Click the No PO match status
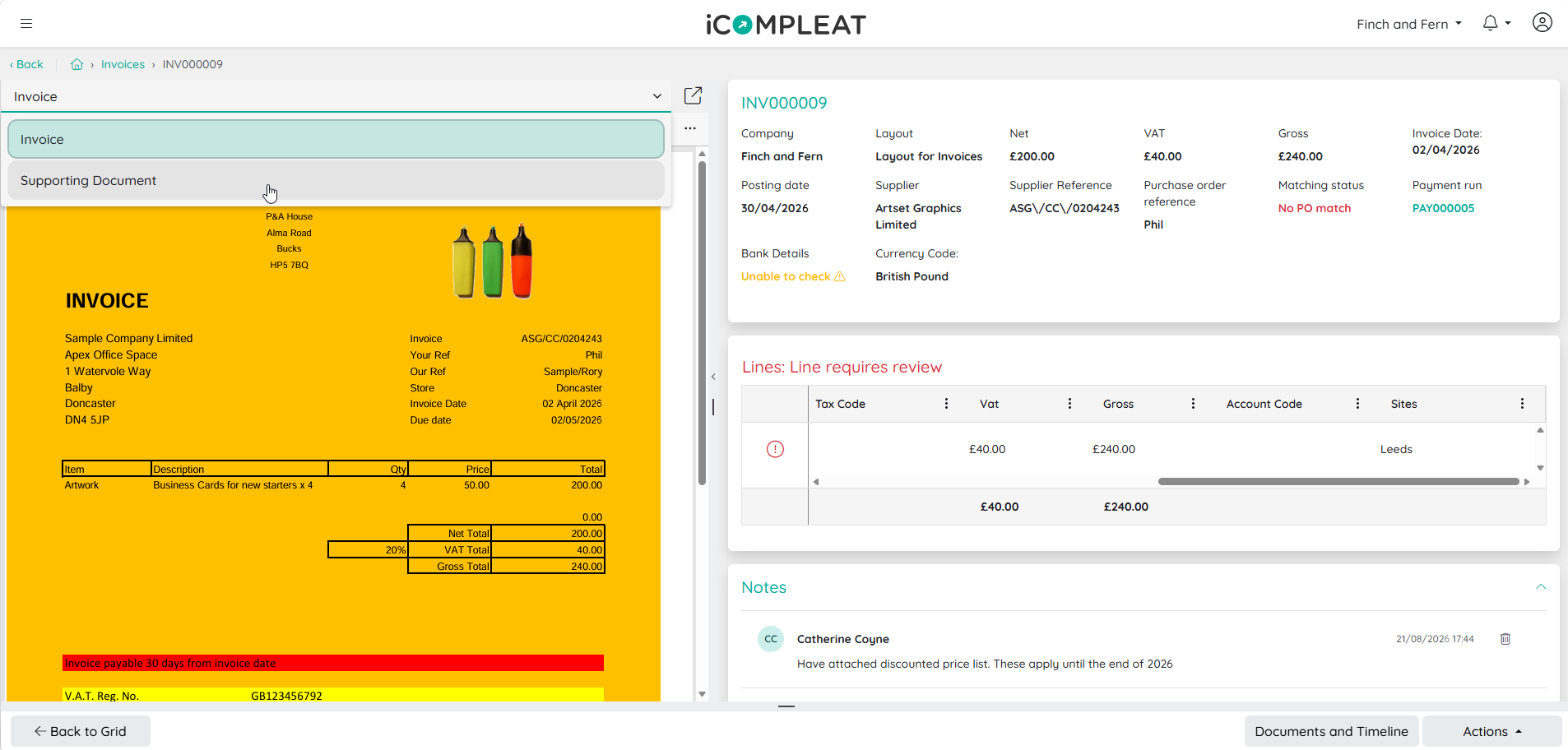This screenshot has height=750, width=1568. (1314, 208)
